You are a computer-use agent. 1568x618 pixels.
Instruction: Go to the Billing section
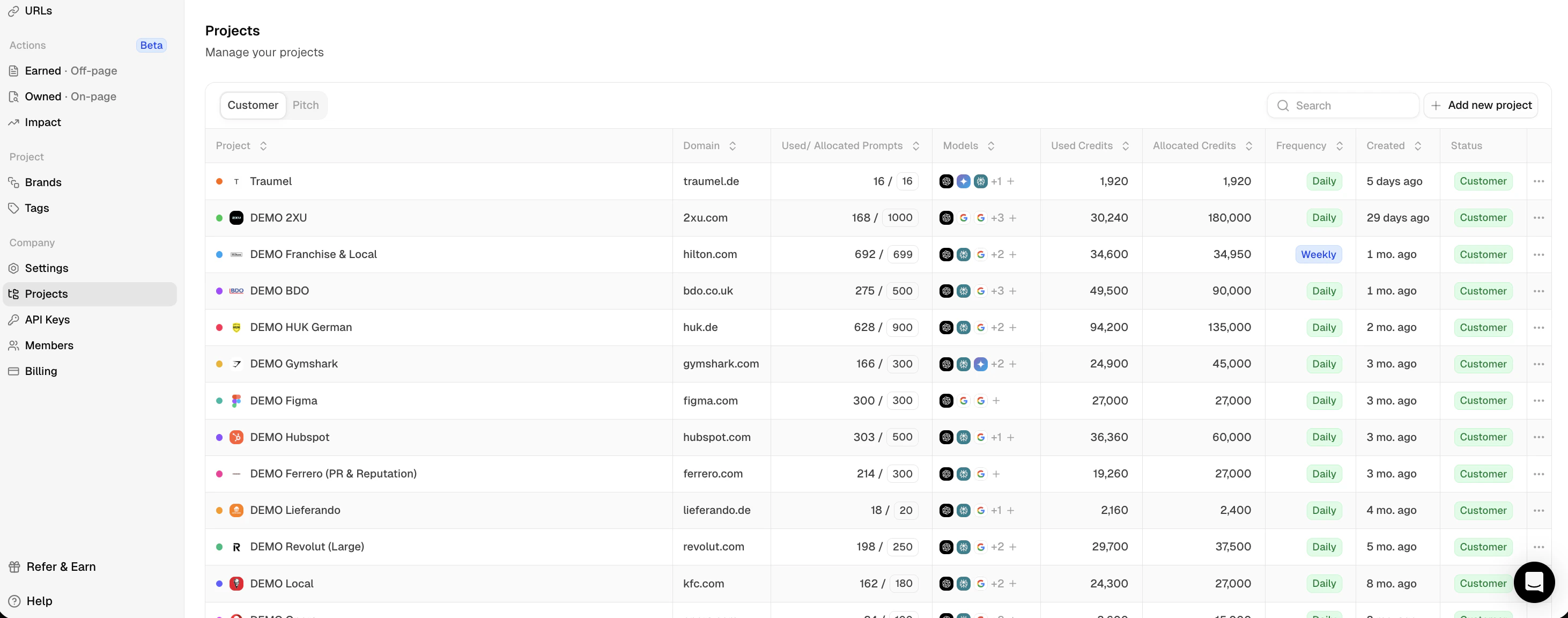pos(41,371)
